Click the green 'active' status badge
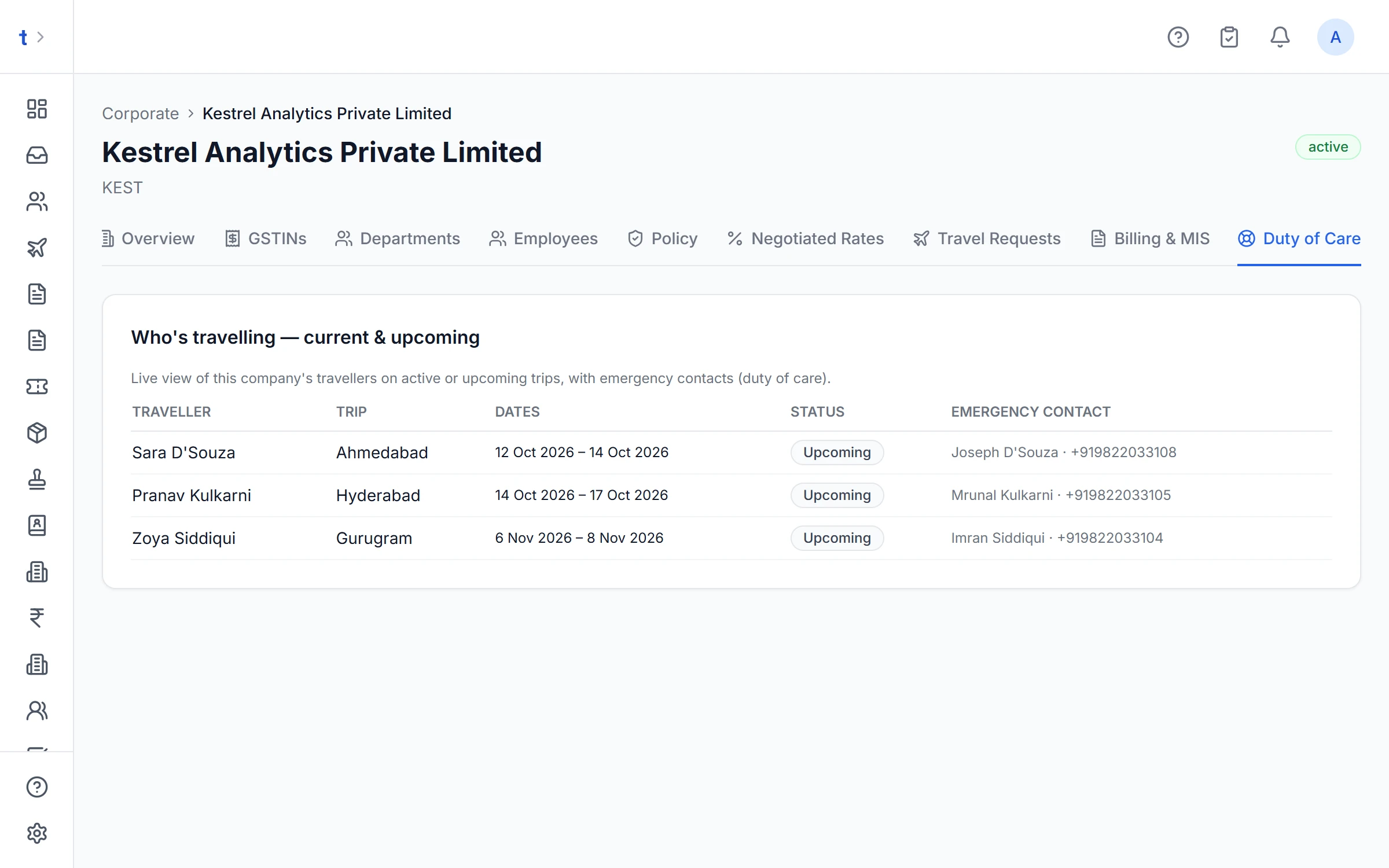1389x868 pixels. 1328,147
